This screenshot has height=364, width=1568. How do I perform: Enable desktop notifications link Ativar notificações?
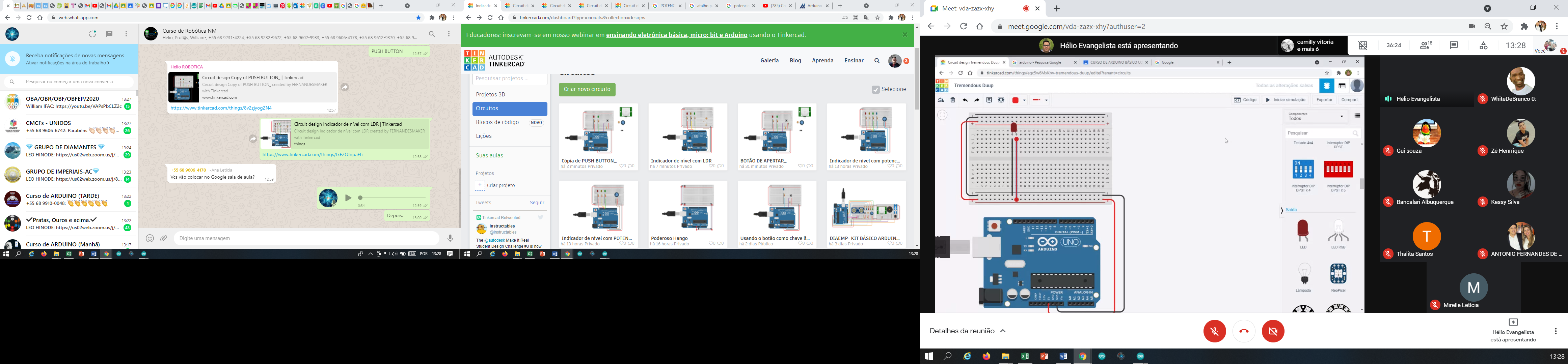67,63
